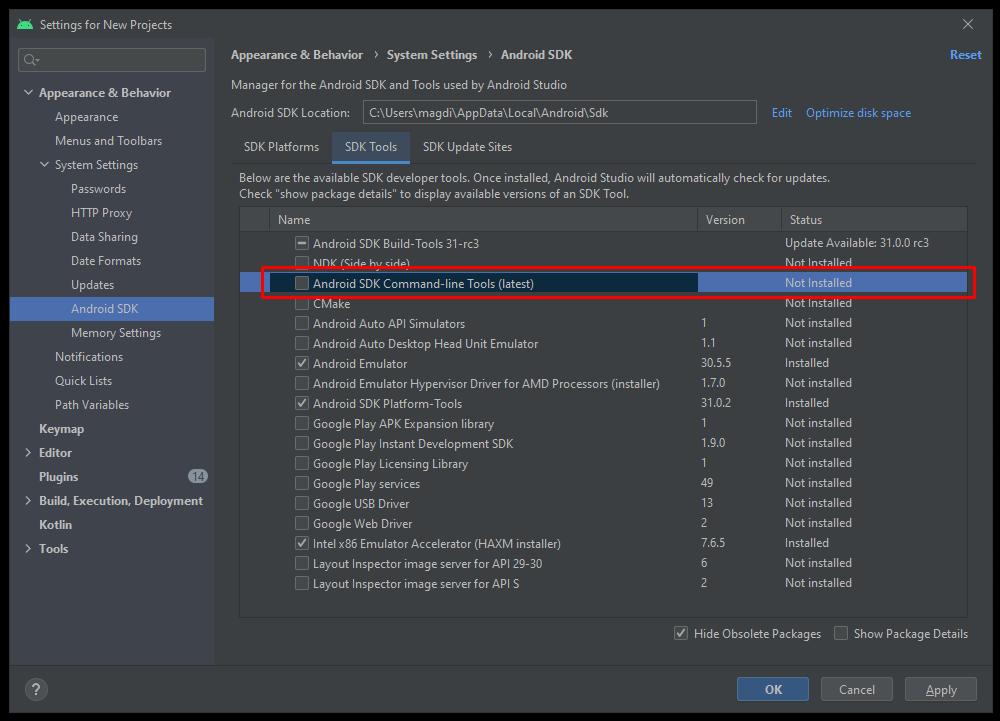Screen dimensions: 1000x721
Task: Select HTTP Proxy settings
Action: [101, 213]
